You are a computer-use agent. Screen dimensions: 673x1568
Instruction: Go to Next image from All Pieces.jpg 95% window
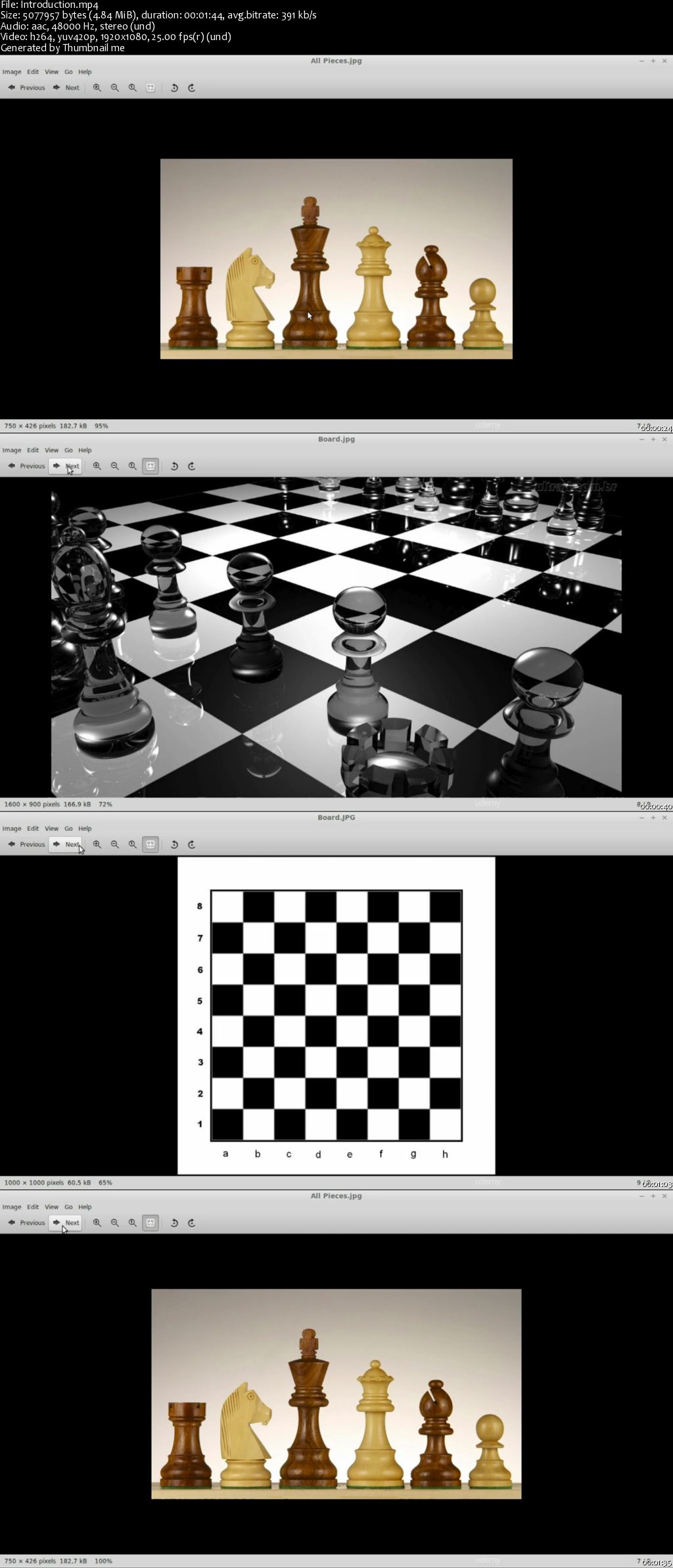tap(66, 88)
